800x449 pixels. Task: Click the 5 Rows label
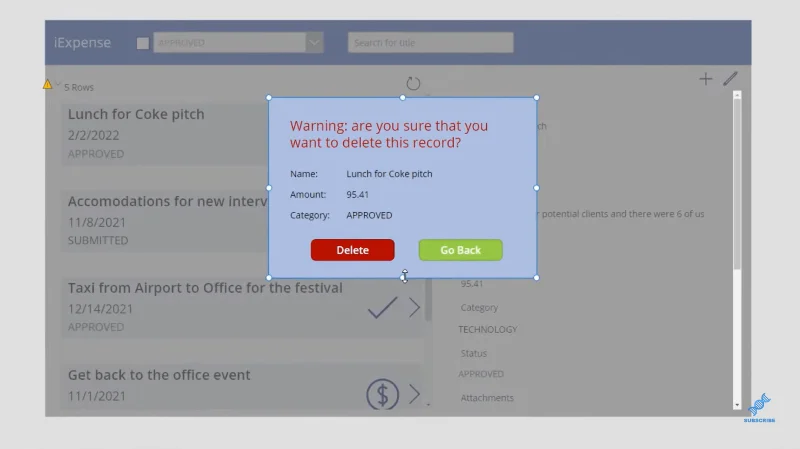pos(79,87)
